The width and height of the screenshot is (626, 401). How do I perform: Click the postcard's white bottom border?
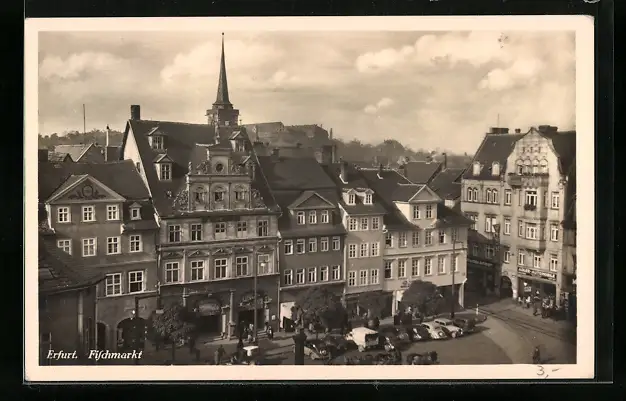pos(300,372)
